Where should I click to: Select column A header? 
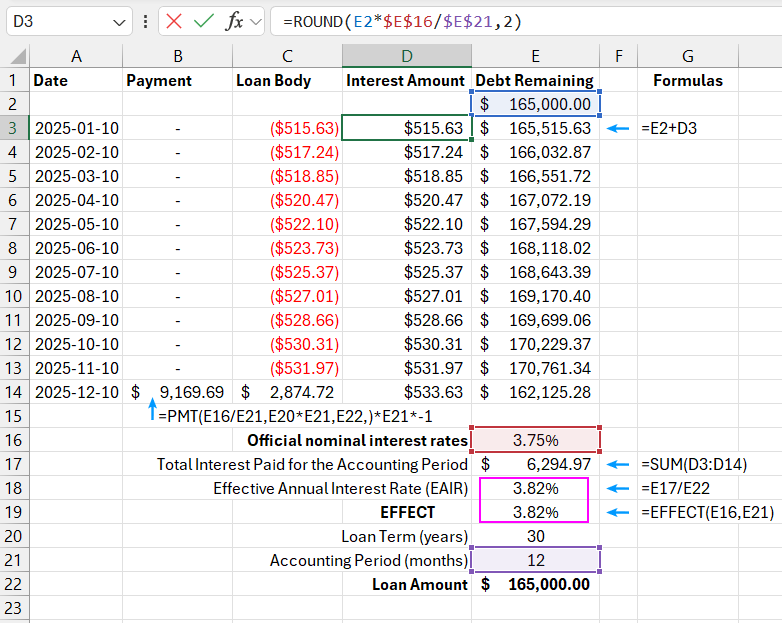76,56
